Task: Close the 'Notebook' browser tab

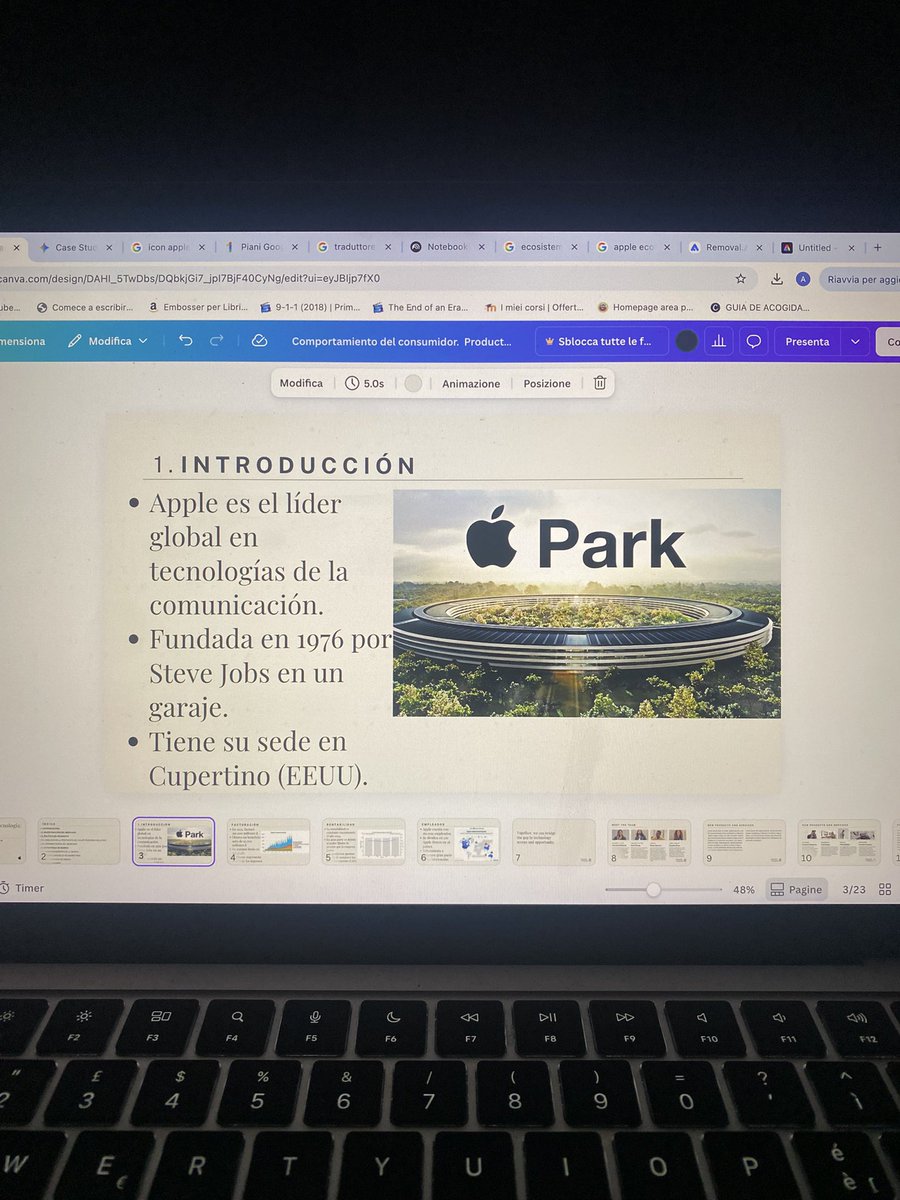Action: [x=481, y=247]
